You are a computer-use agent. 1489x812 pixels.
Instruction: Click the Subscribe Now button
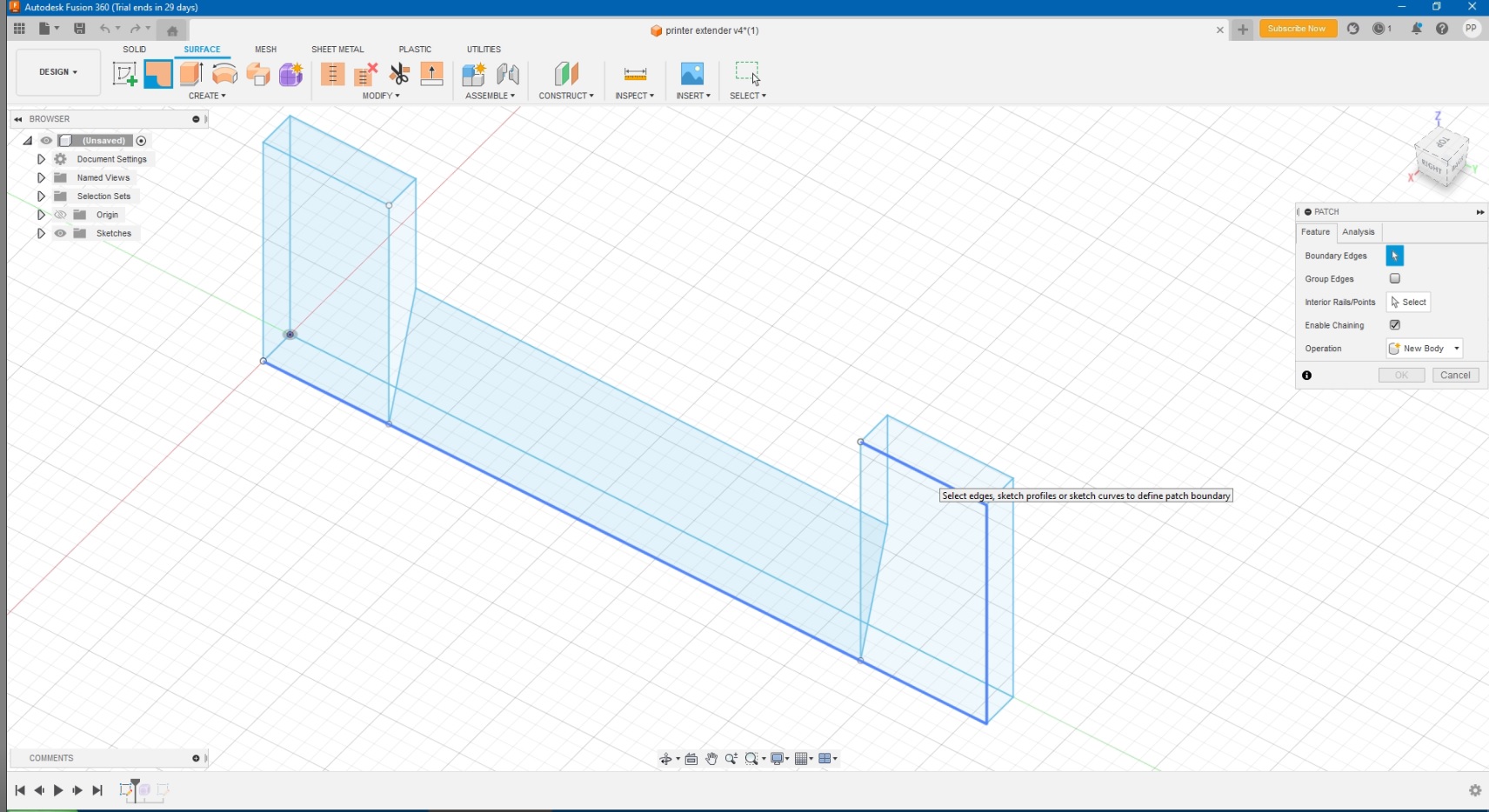click(x=1297, y=29)
